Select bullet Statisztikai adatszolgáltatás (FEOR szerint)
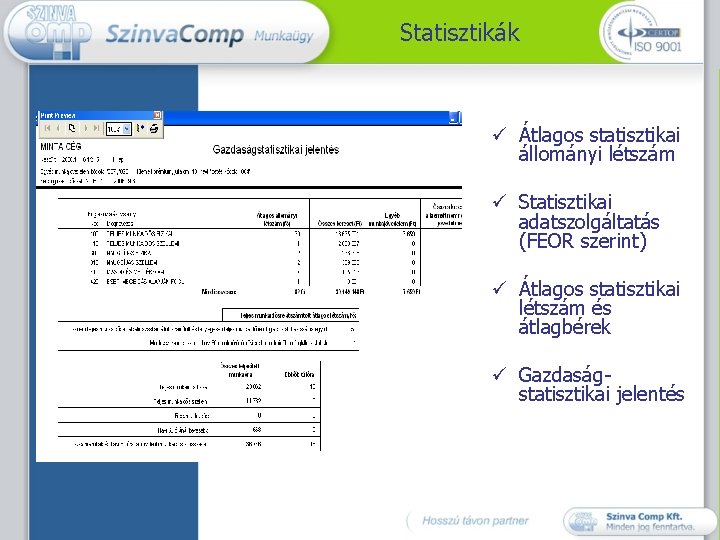The height and width of the screenshot is (540, 720). [589, 221]
